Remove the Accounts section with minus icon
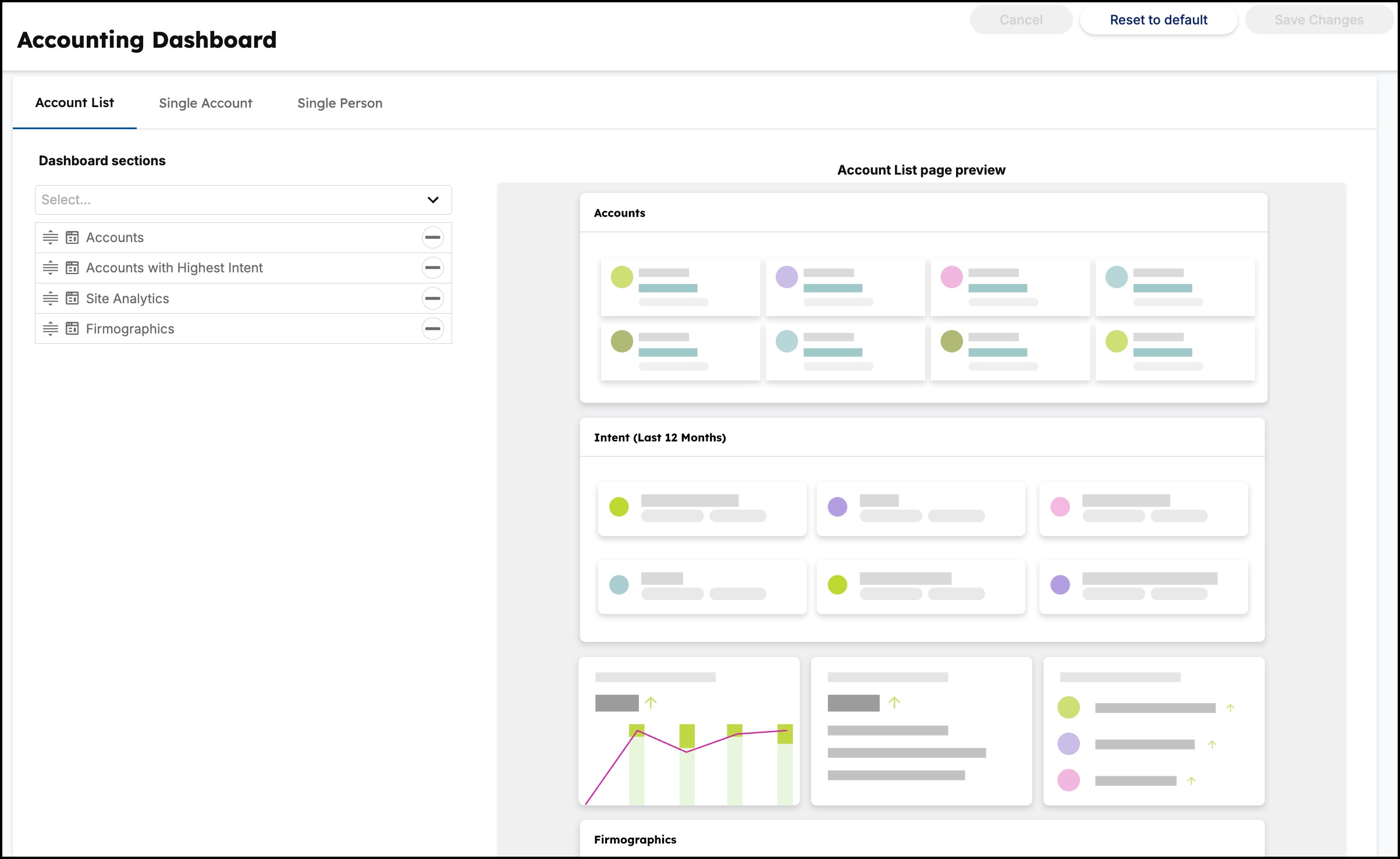Image resolution: width=1400 pixels, height=859 pixels. [x=432, y=237]
